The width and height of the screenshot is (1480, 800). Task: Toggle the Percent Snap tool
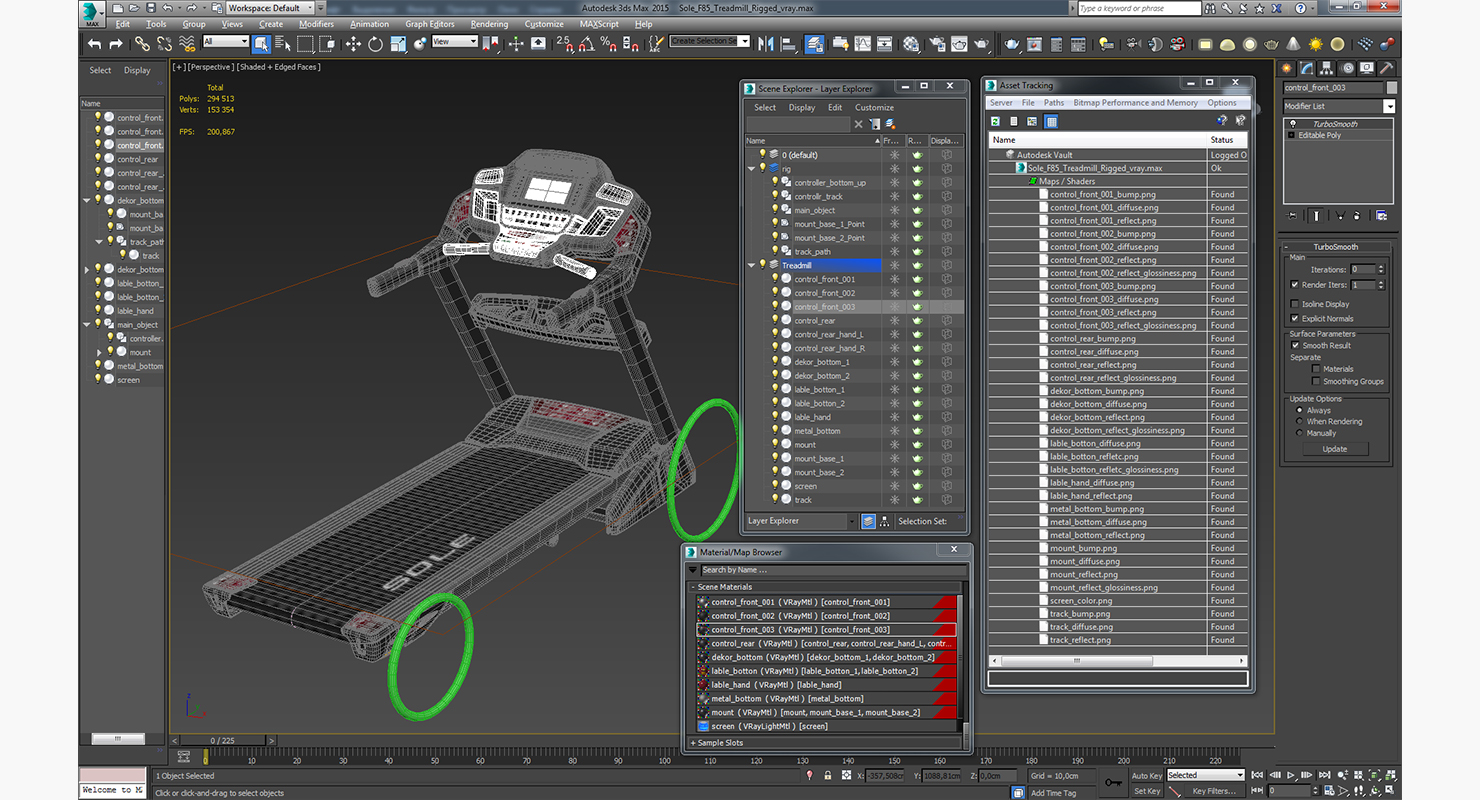(609, 44)
